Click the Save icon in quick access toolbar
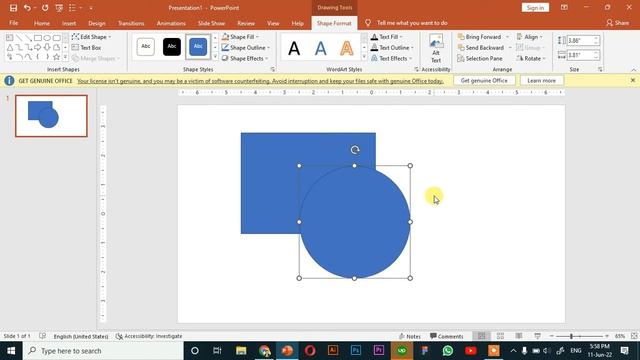Screen dimensions: 640x360 (x=13, y=8)
